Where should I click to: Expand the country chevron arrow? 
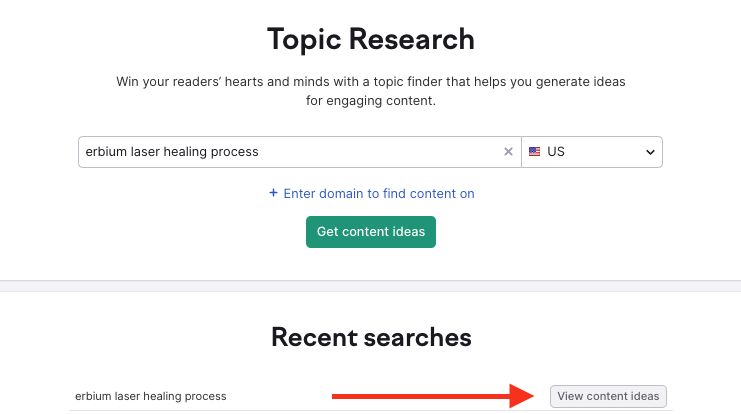[650, 152]
